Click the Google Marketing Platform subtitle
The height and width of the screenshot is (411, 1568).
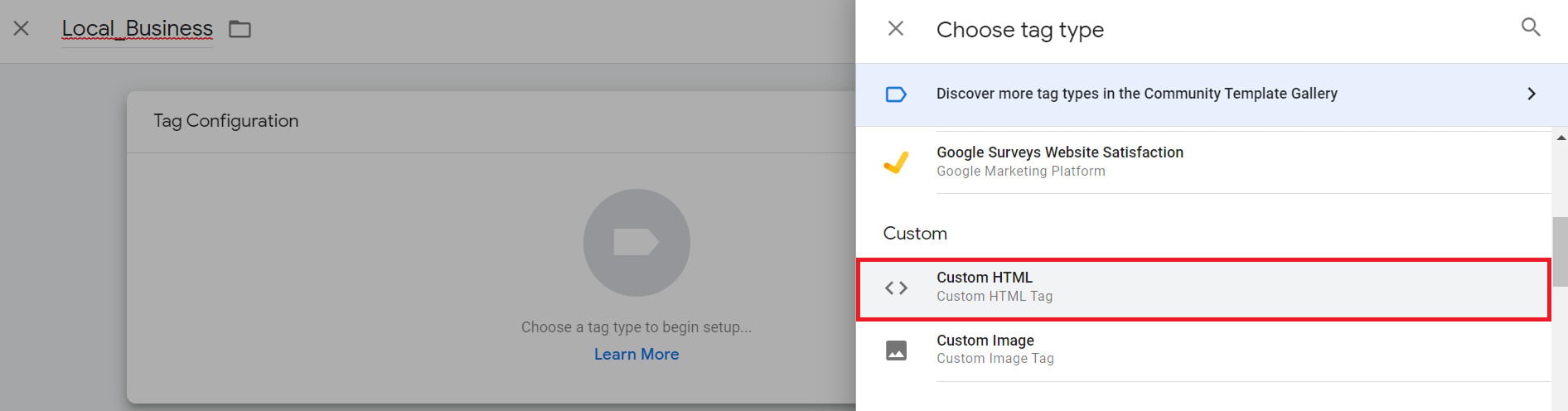click(1021, 172)
